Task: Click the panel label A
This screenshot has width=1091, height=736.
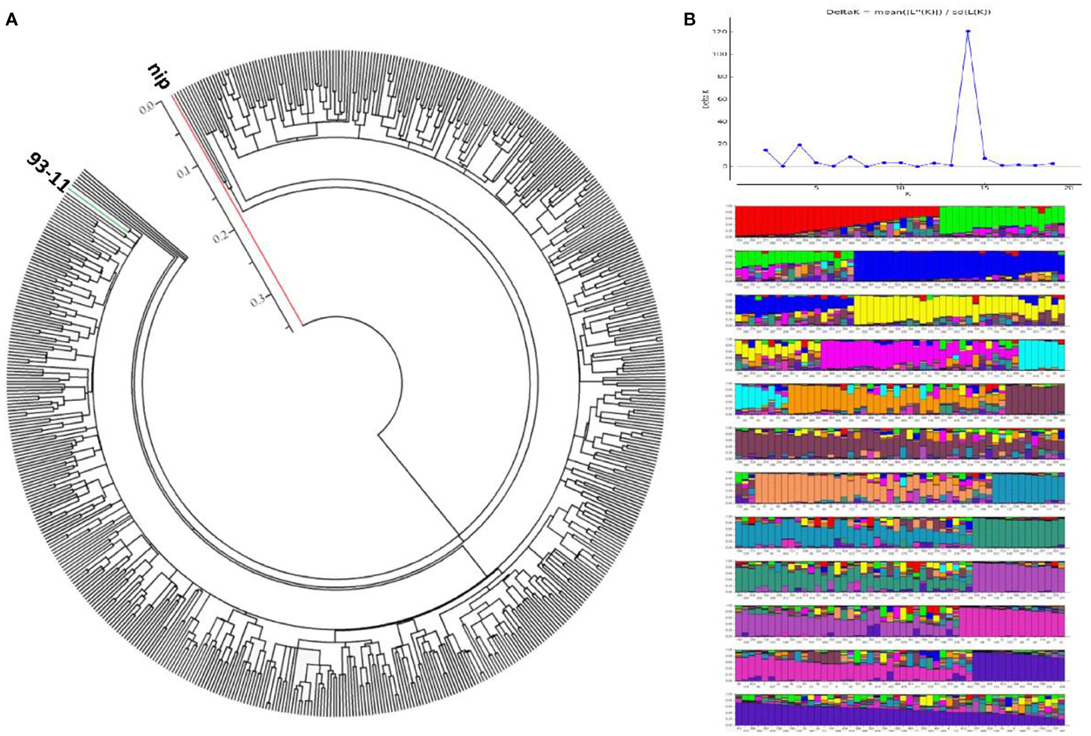Action: click(x=11, y=20)
